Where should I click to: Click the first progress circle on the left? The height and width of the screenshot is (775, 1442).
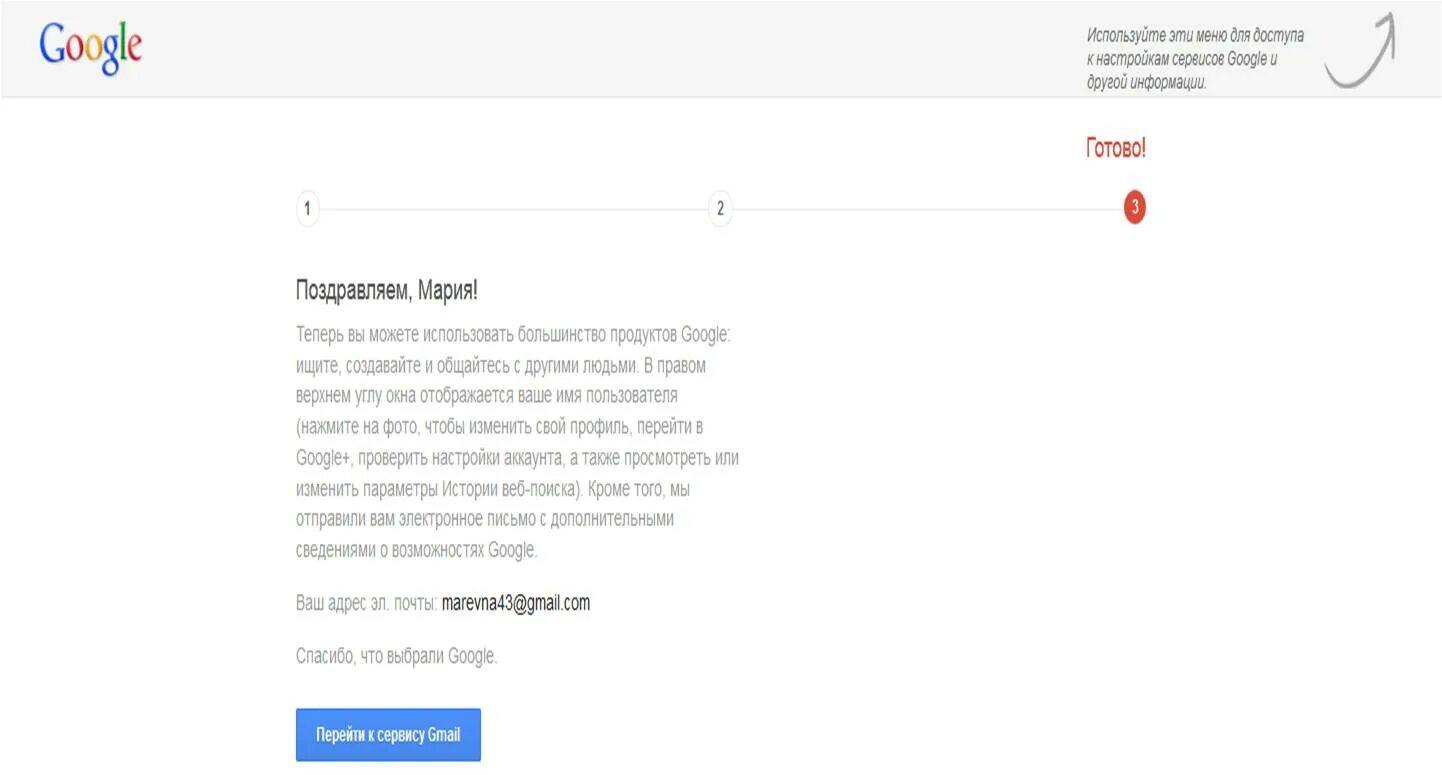tap(308, 209)
